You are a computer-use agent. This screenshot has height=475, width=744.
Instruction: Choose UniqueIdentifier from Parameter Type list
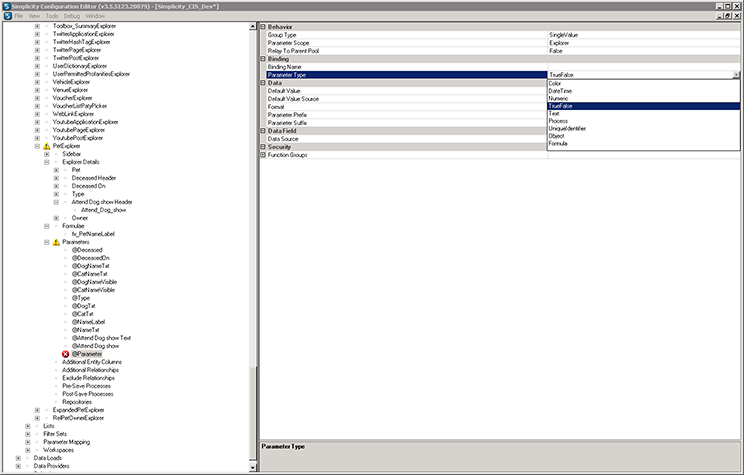(x=643, y=129)
